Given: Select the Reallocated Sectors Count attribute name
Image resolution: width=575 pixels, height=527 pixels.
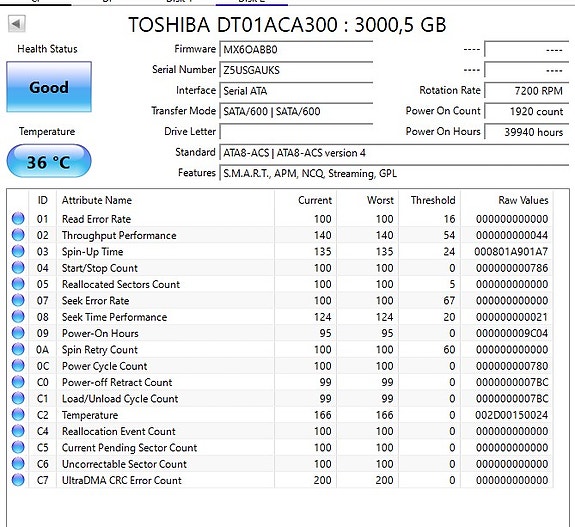Looking at the screenshot, I should pos(121,284).
